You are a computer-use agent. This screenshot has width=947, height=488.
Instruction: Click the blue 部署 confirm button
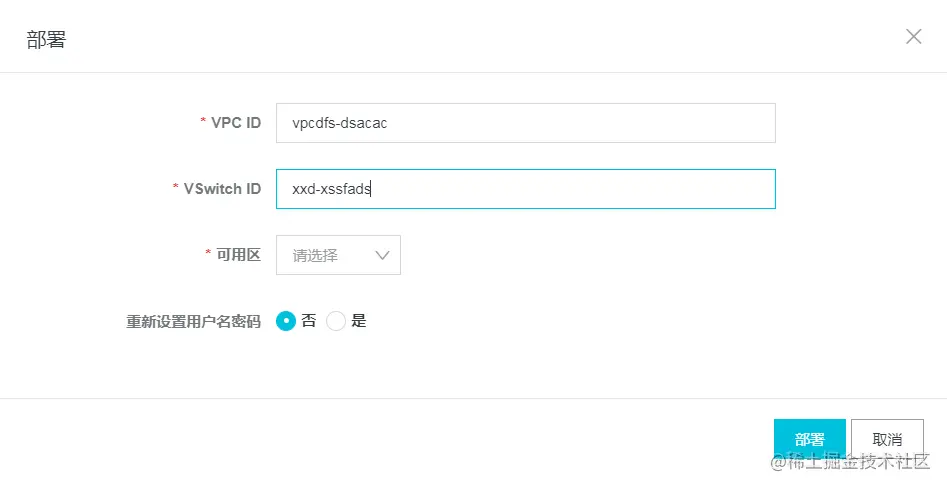pyautogui.click(x=809, y=439)
